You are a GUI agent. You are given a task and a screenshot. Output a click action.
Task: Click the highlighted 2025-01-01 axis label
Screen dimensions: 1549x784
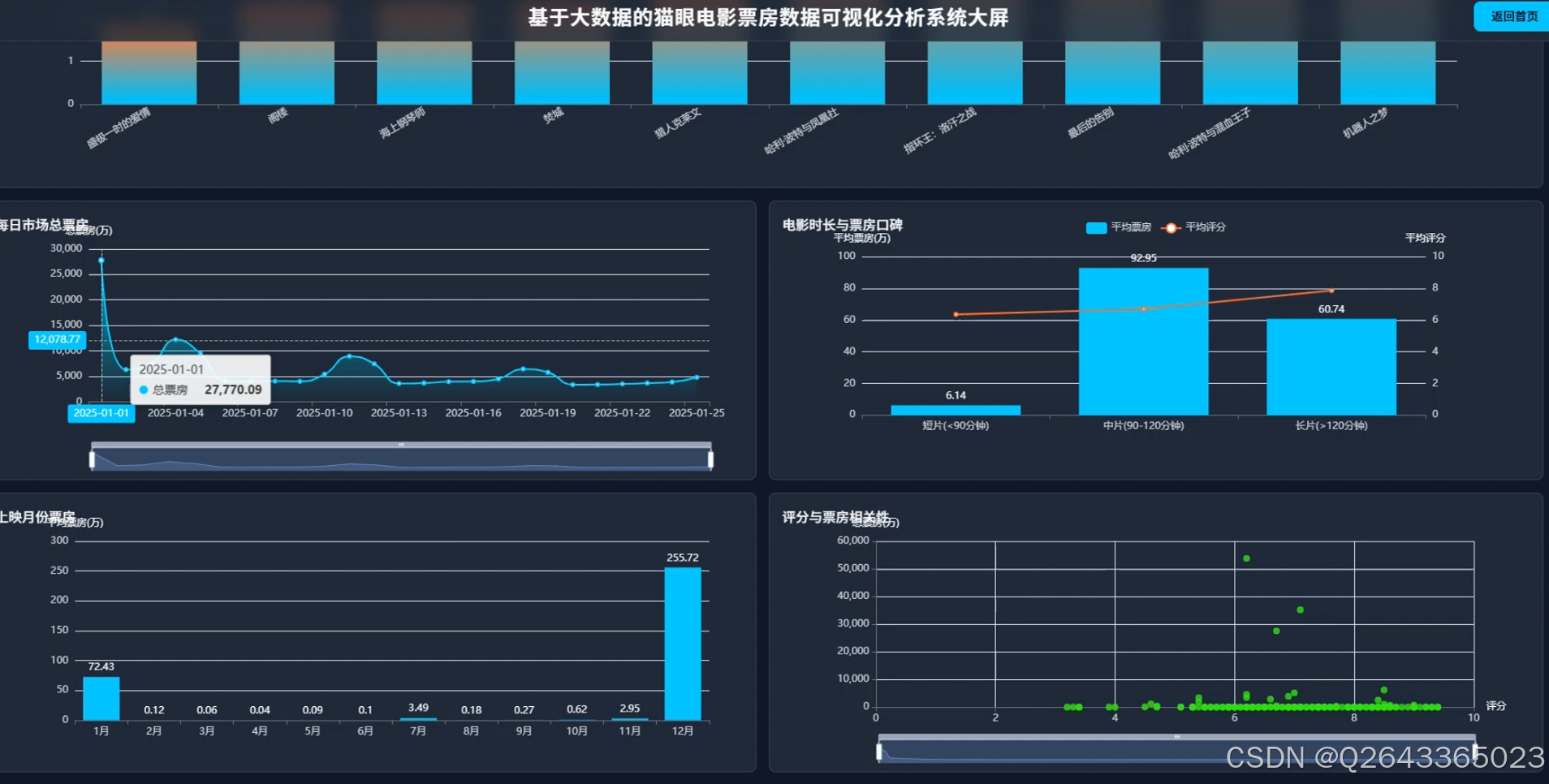(101, 413)
